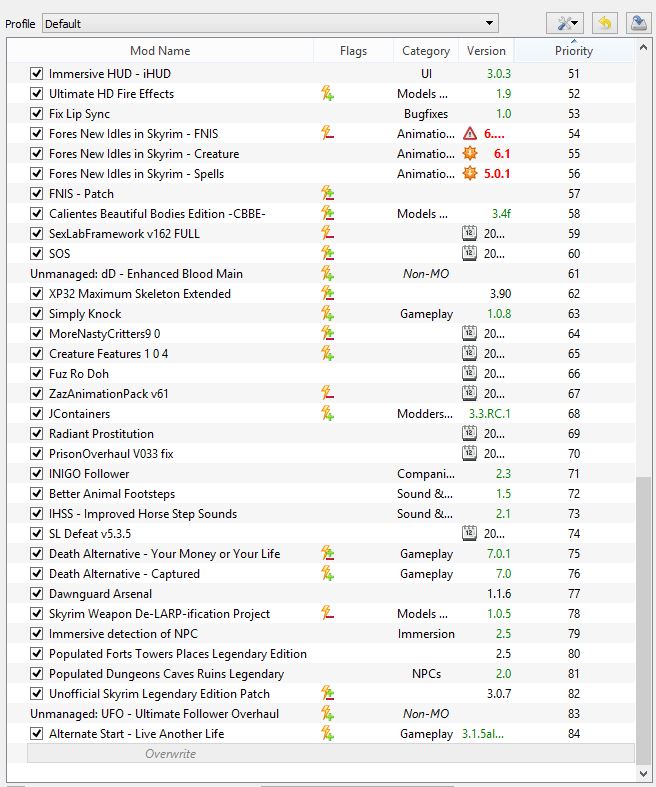Click flag icon for Enhanced Blood Main
This screenshot has height=787, width=656.
click(x=327, y=274)
